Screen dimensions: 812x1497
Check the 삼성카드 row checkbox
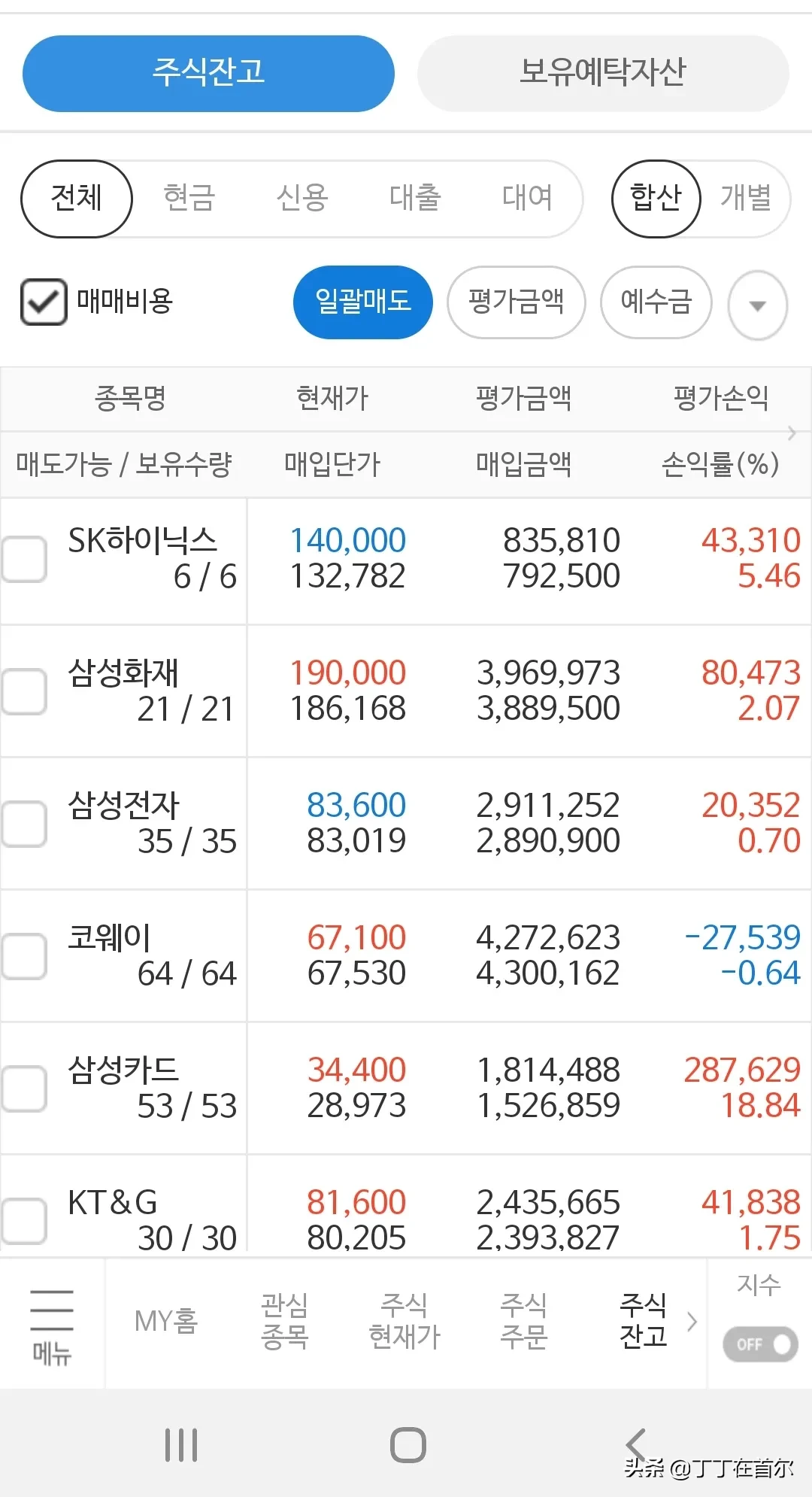pos(24,1089)
